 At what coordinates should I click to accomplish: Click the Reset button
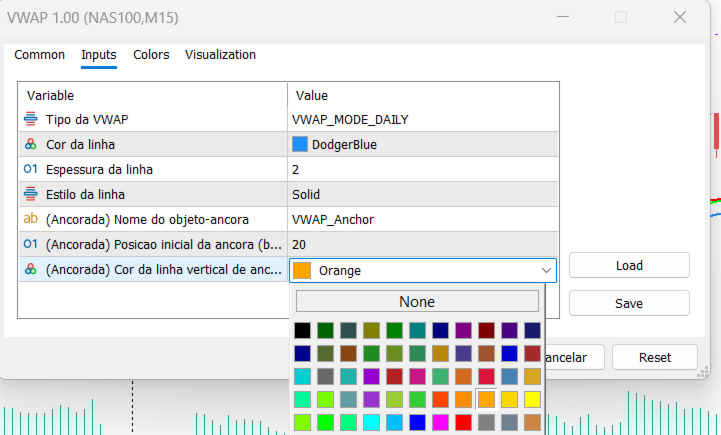click(x=655, y=357)
